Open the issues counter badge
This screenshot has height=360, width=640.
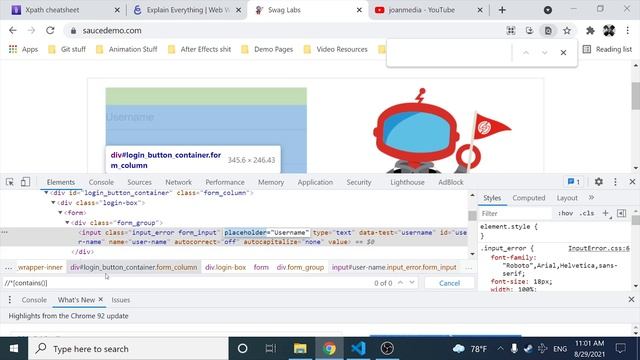(x=573, y=182)
